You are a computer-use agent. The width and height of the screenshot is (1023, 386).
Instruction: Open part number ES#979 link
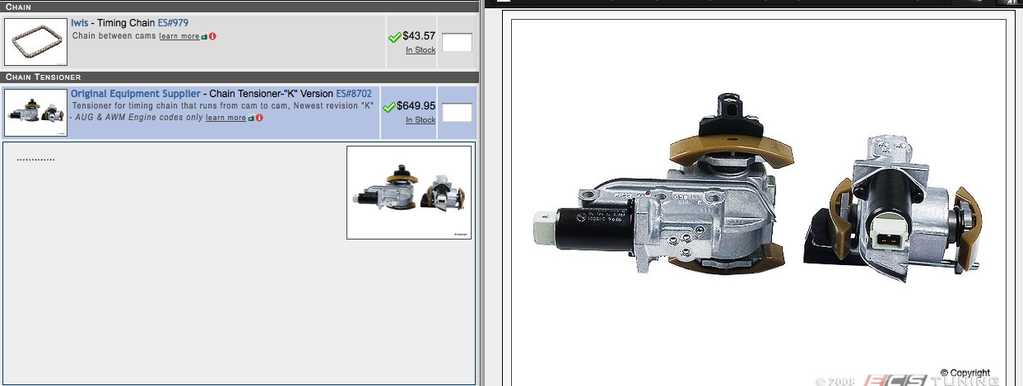click(x=173, y=23)
